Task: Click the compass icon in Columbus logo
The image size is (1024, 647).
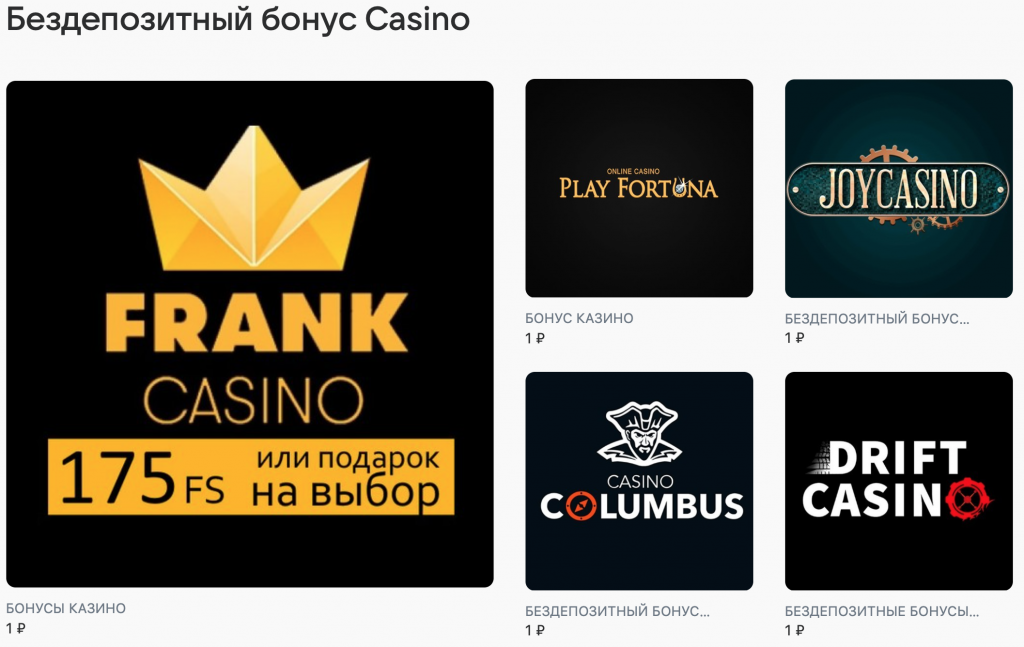Action: (580, 506)
